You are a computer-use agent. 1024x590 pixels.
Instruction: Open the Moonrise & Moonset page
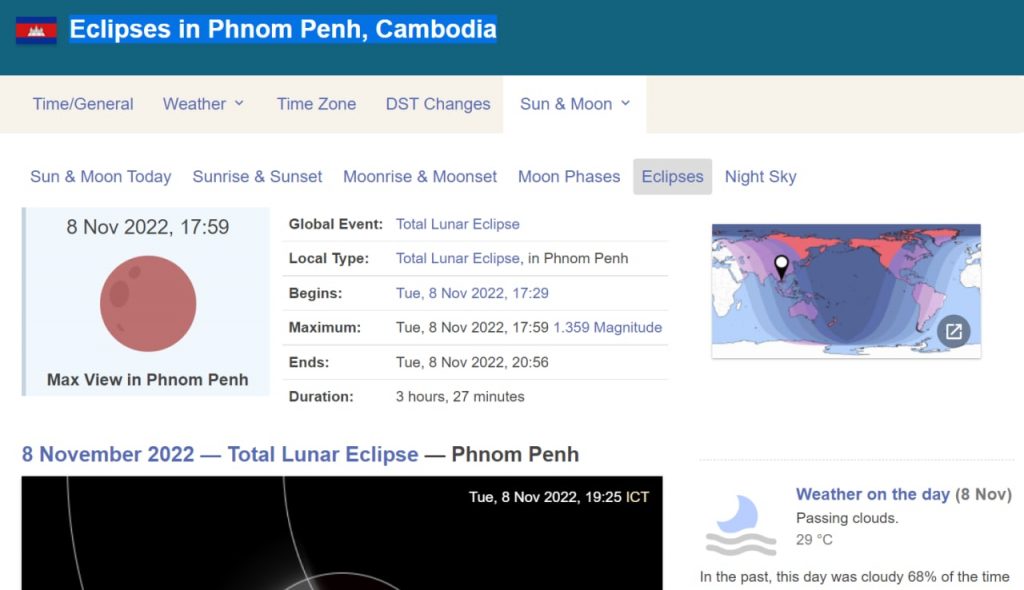tap(420, 177)
